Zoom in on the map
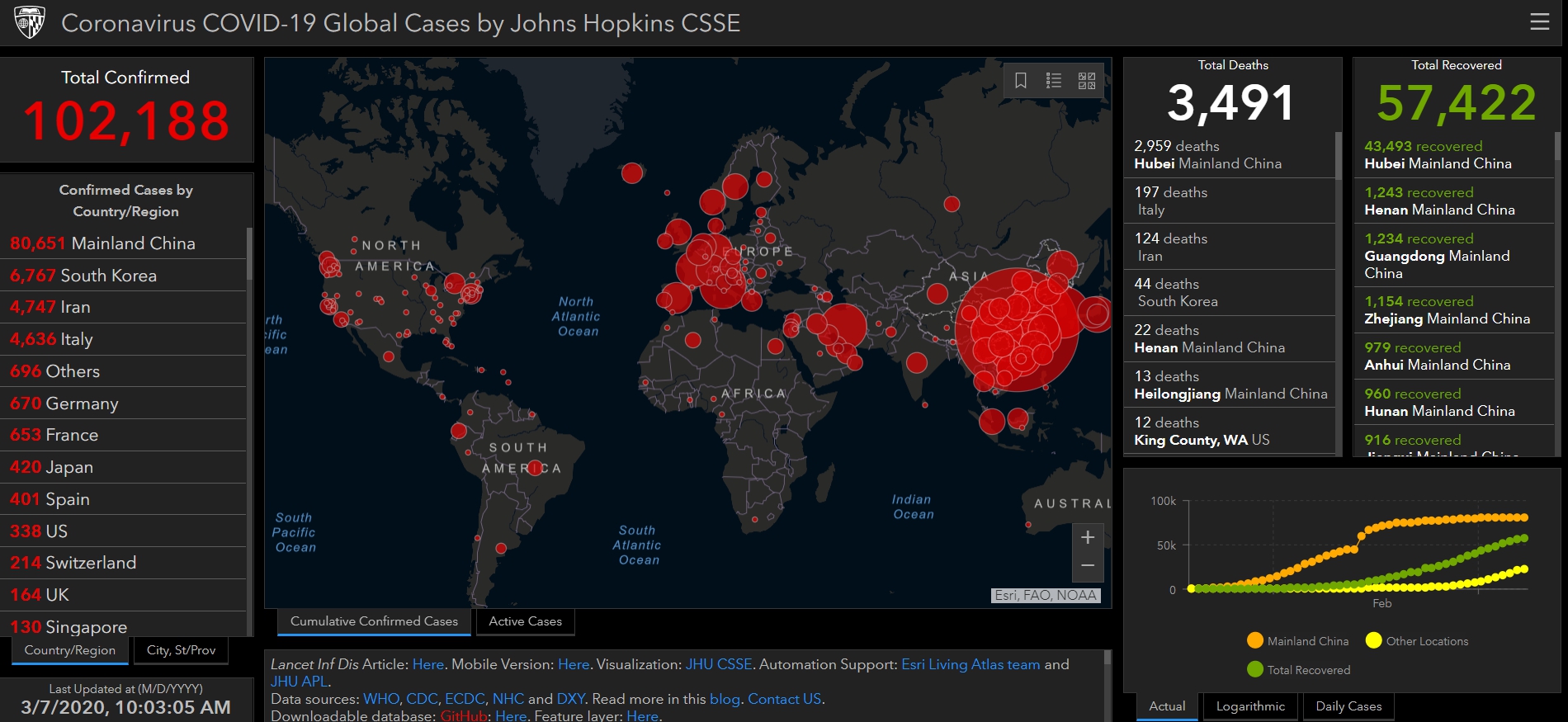1568x722 pixels. coord(1088,537)
